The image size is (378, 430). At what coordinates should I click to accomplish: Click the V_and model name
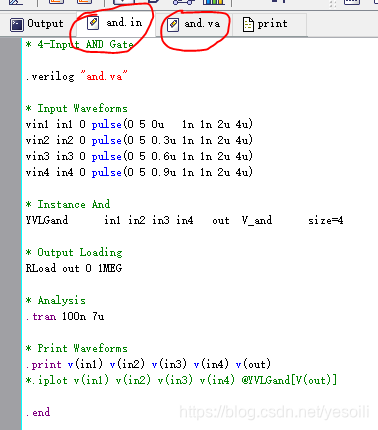(x=257, y=220)
